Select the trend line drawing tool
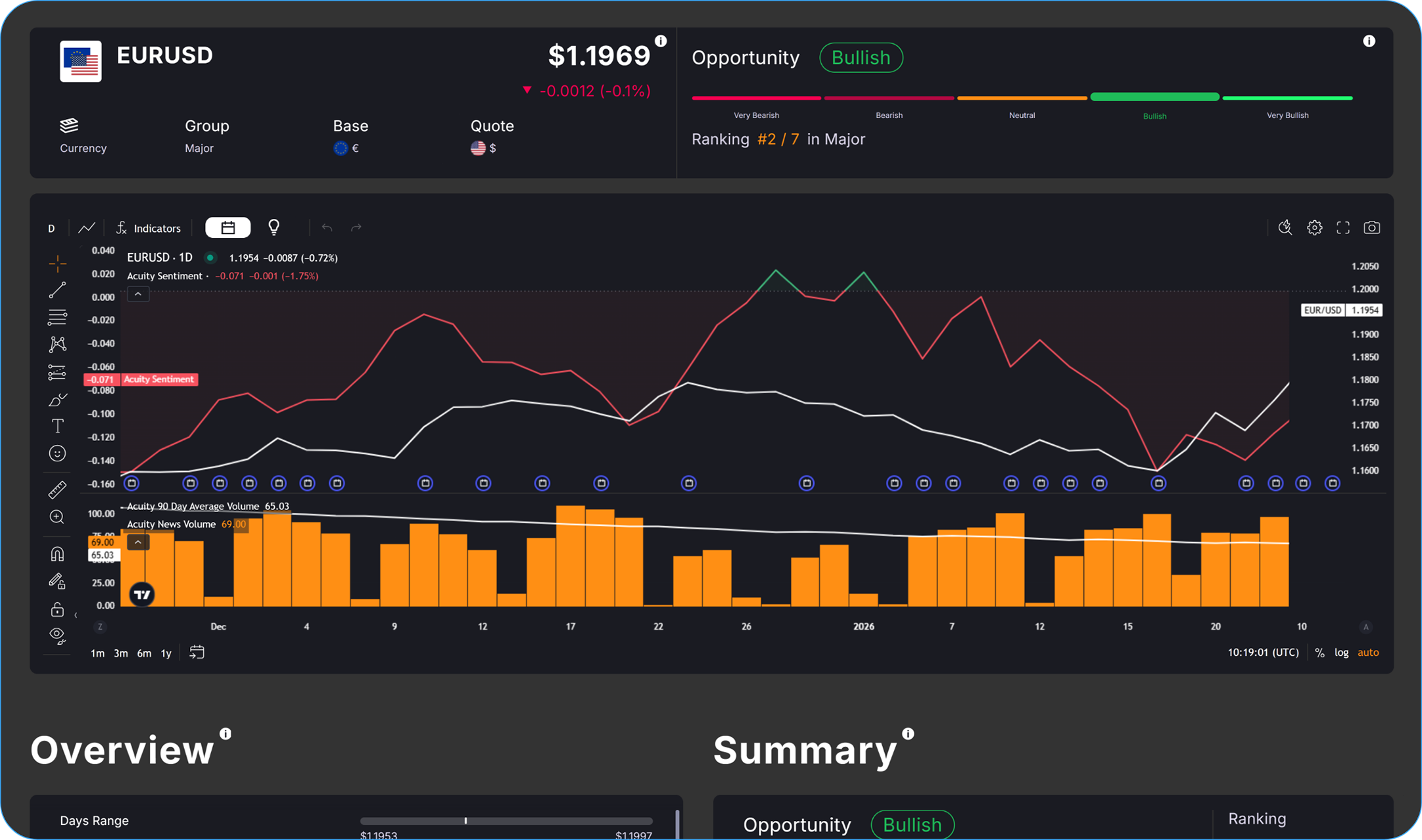Image resolution: width=1422 pixels, height=840 pixels. click(x=57, y=291)
